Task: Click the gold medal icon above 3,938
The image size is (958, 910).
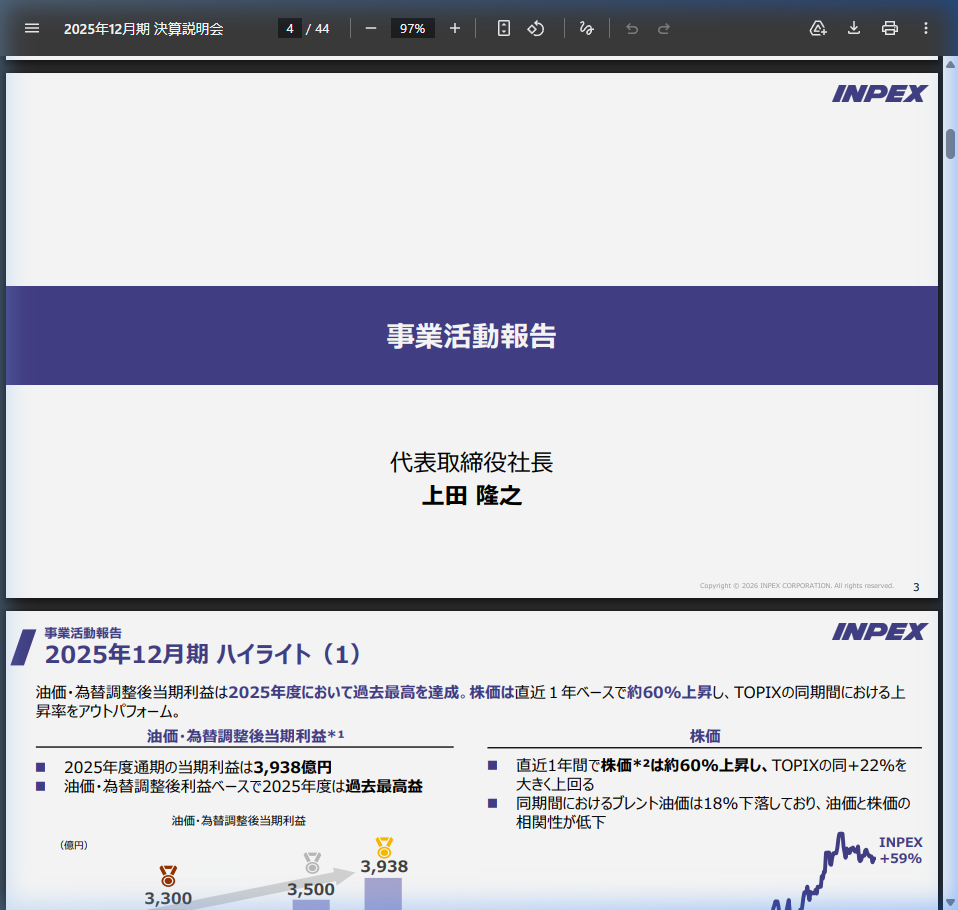Action: [x=384, y=847]
